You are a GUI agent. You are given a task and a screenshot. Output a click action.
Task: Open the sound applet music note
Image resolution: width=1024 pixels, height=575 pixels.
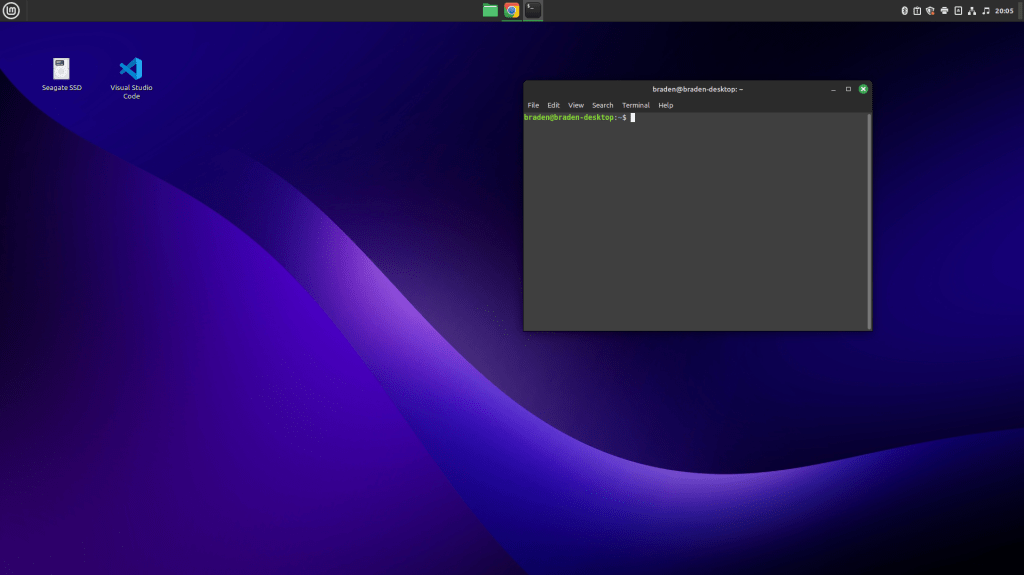(x=986, y=11)
